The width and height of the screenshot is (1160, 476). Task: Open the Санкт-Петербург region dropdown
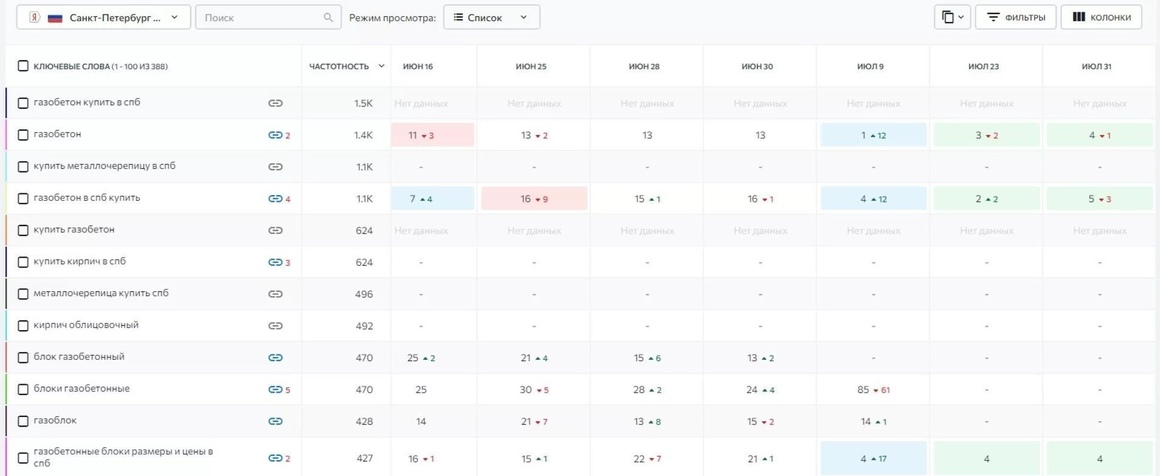pos(104,18)
